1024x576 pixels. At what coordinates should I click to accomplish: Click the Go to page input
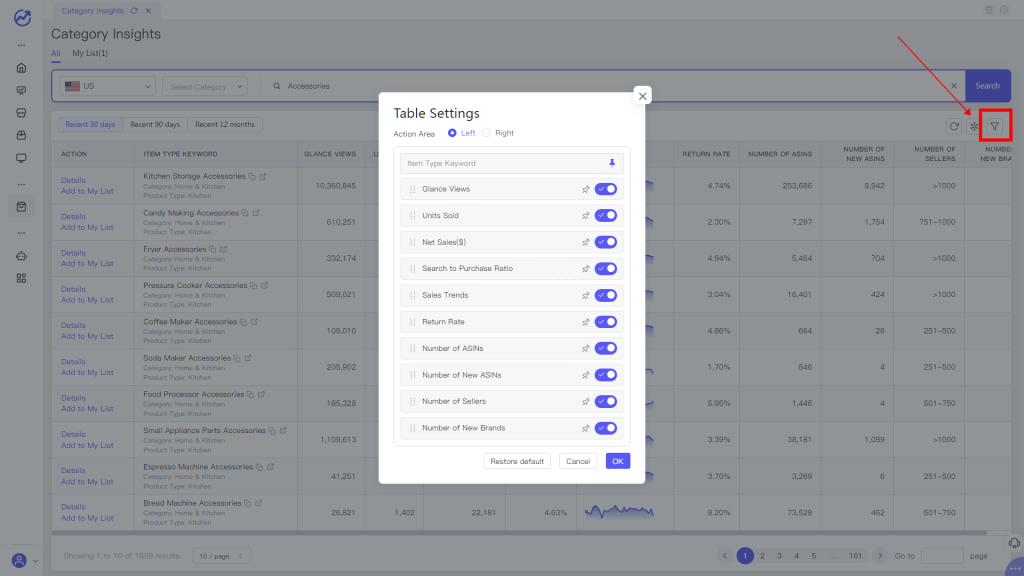pos(942,556)
